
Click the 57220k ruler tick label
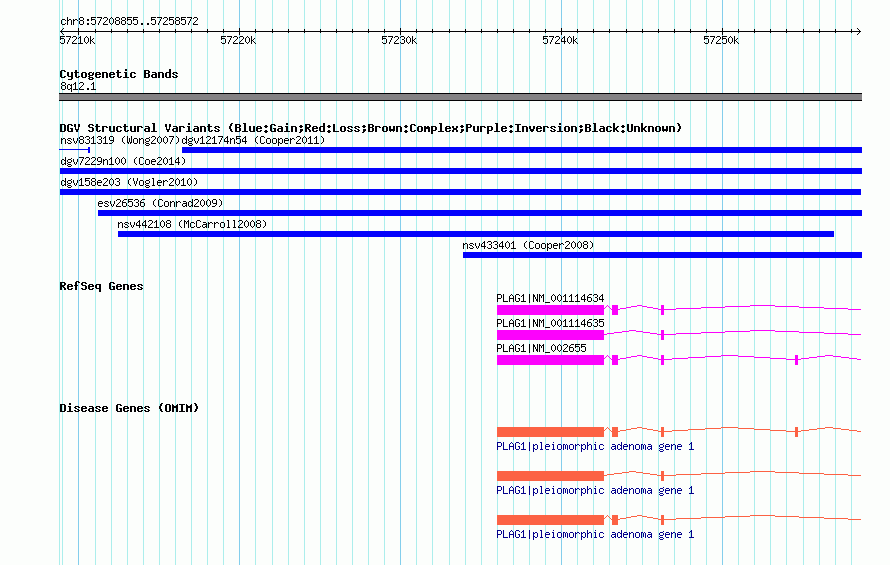click(238, 40)
